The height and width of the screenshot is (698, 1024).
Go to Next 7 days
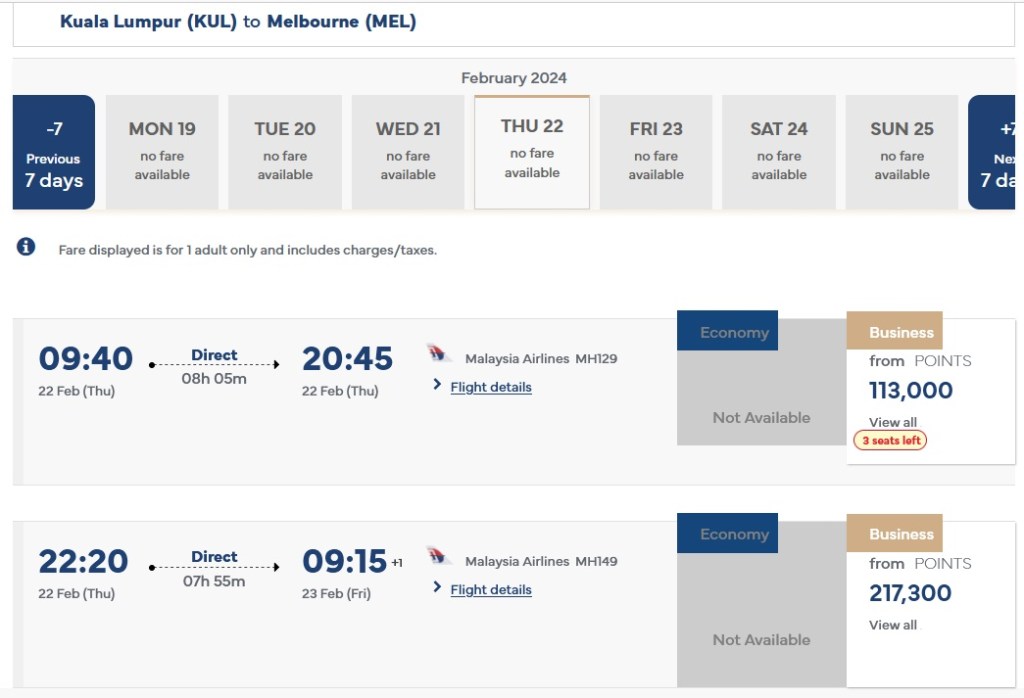pos(996,153)
